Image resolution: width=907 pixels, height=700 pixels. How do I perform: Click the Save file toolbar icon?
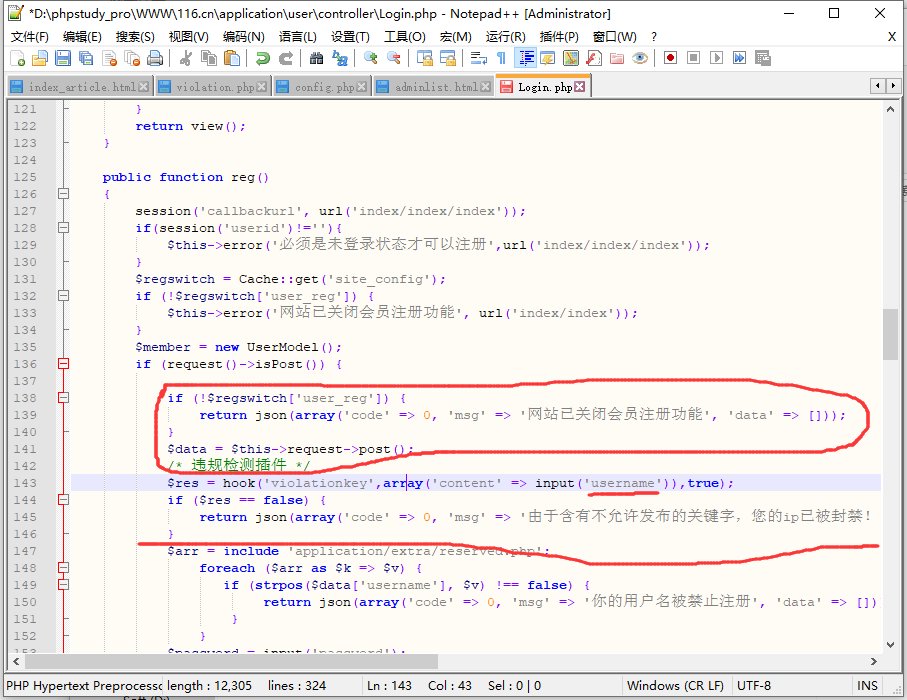pos(63,58)
